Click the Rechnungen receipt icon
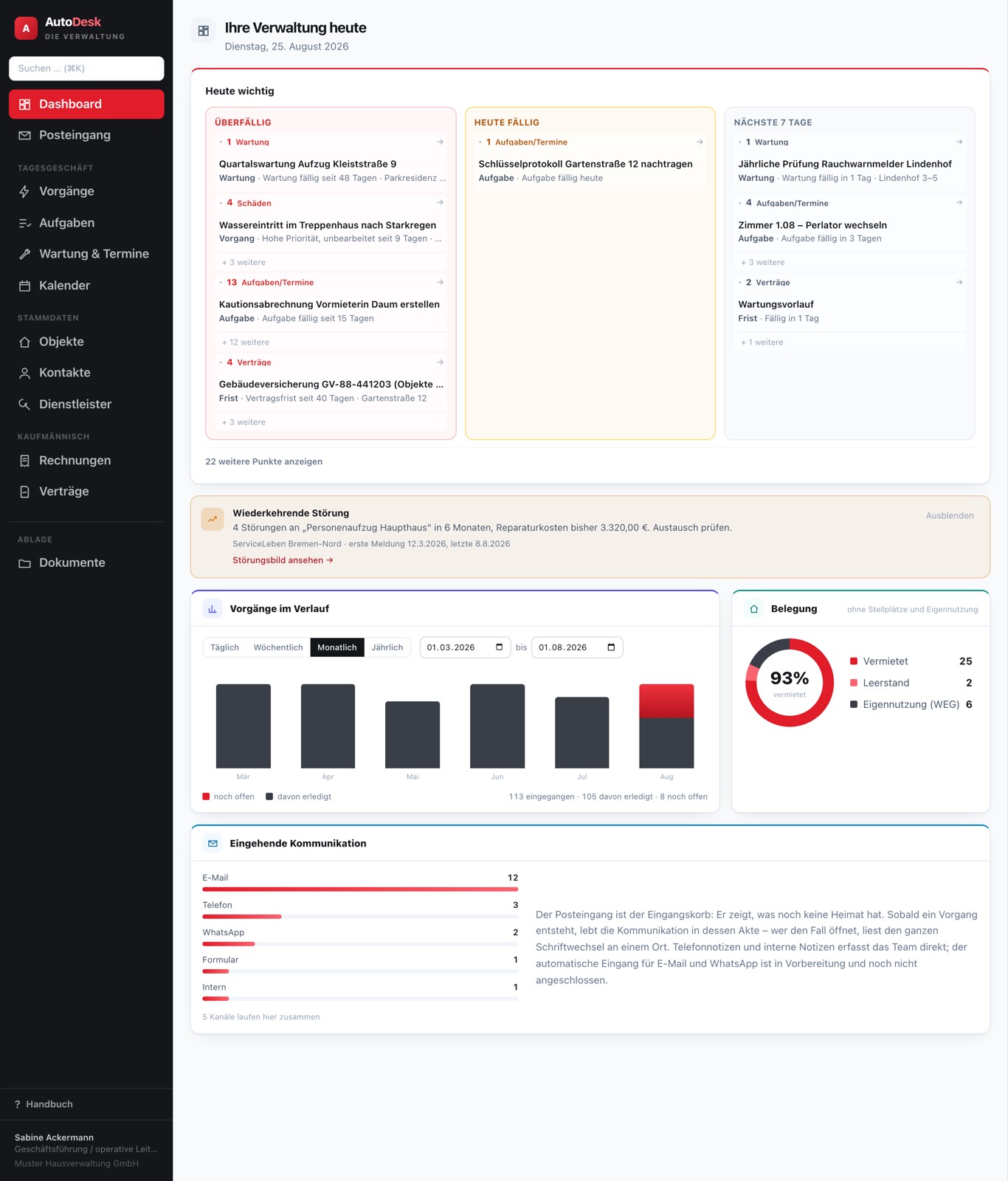 point(24,461)
